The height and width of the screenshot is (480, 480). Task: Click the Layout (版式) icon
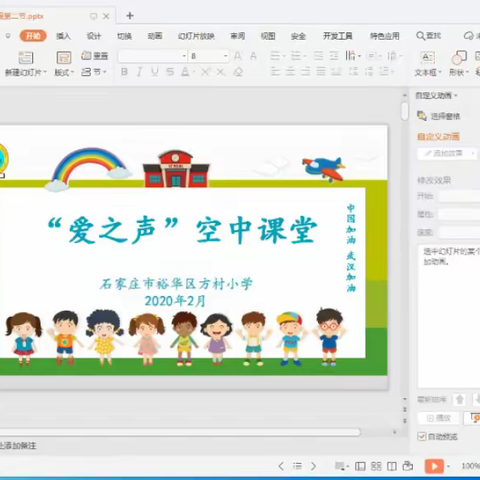click(63, 58)
